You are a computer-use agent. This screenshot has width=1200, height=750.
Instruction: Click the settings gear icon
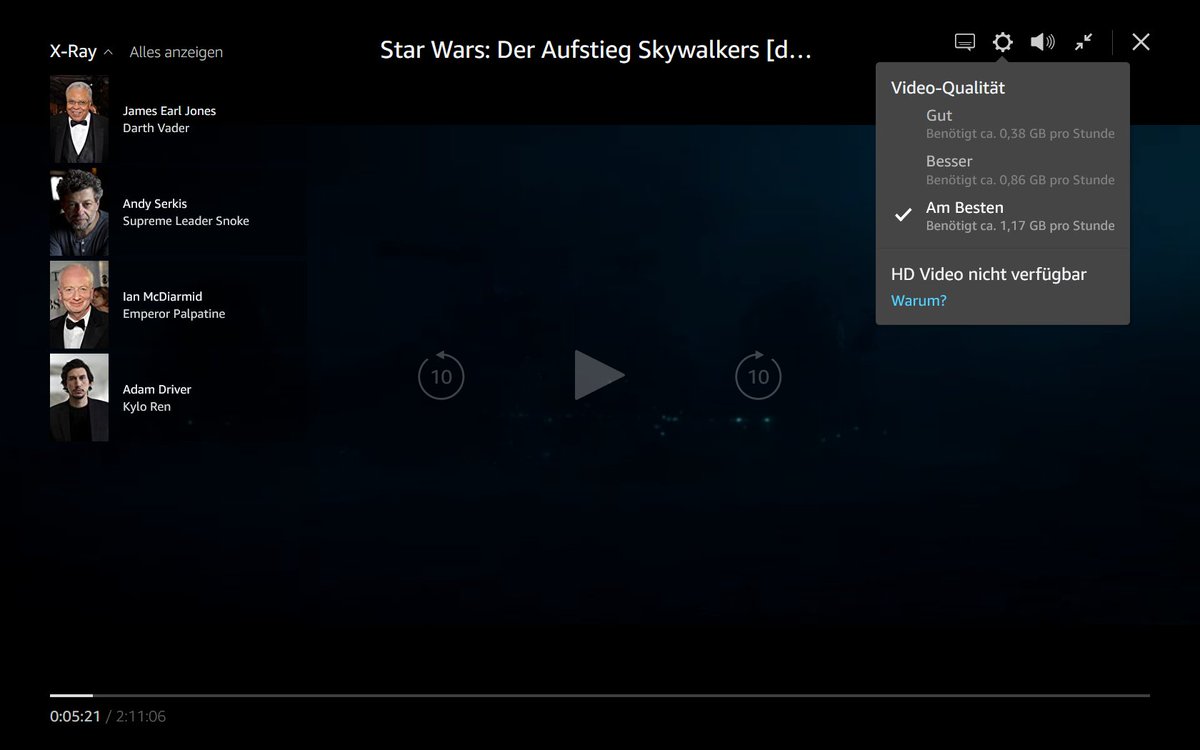tap(1002, 42)
